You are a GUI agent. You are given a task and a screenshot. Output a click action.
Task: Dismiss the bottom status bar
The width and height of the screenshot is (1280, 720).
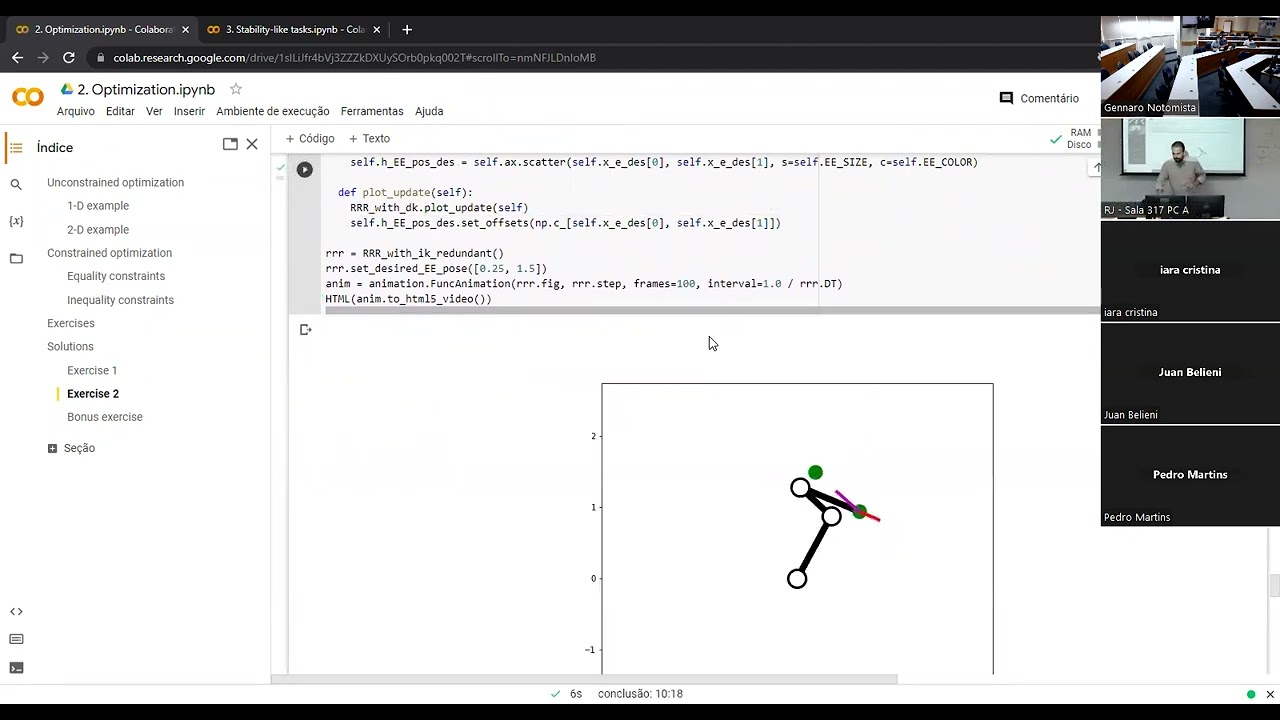pyautogui.click(x=1270, y=694)
